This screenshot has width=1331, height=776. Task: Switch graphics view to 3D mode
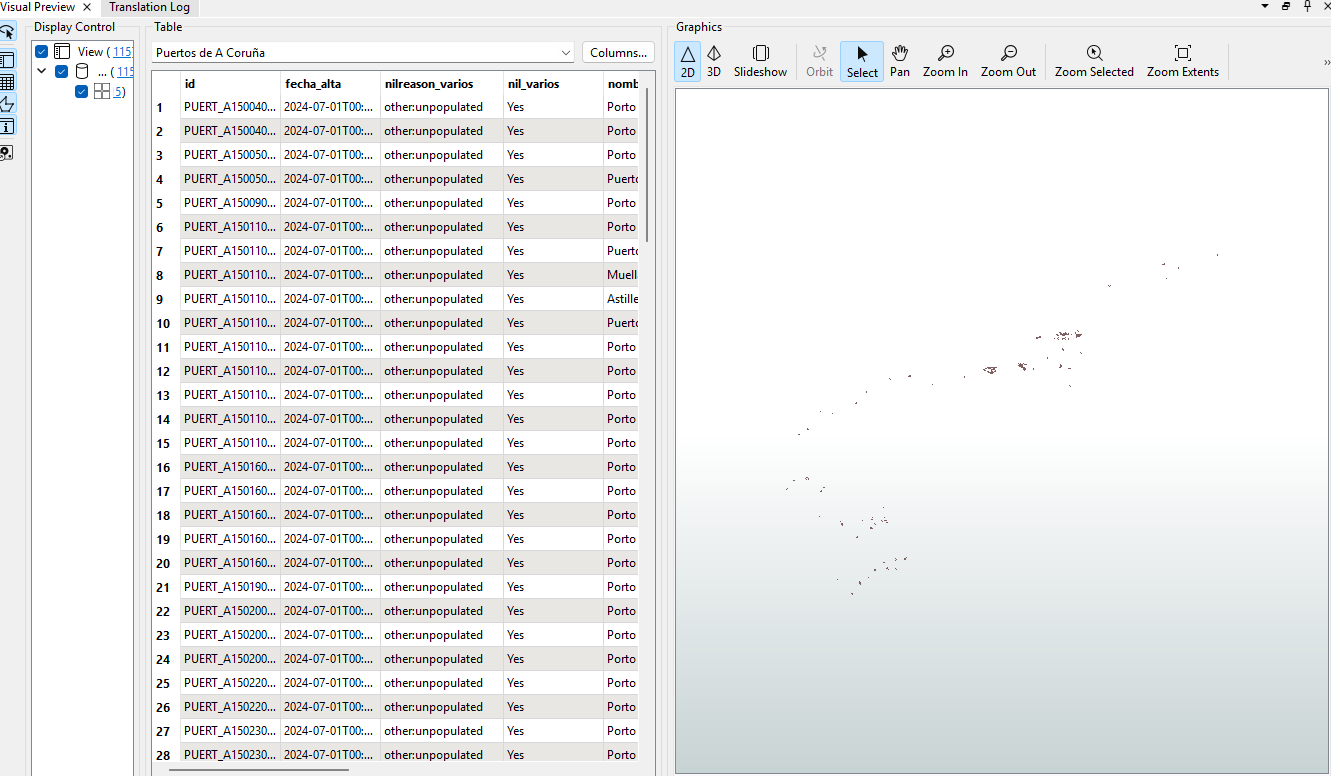pyautogui.click(x=714, y=61)
